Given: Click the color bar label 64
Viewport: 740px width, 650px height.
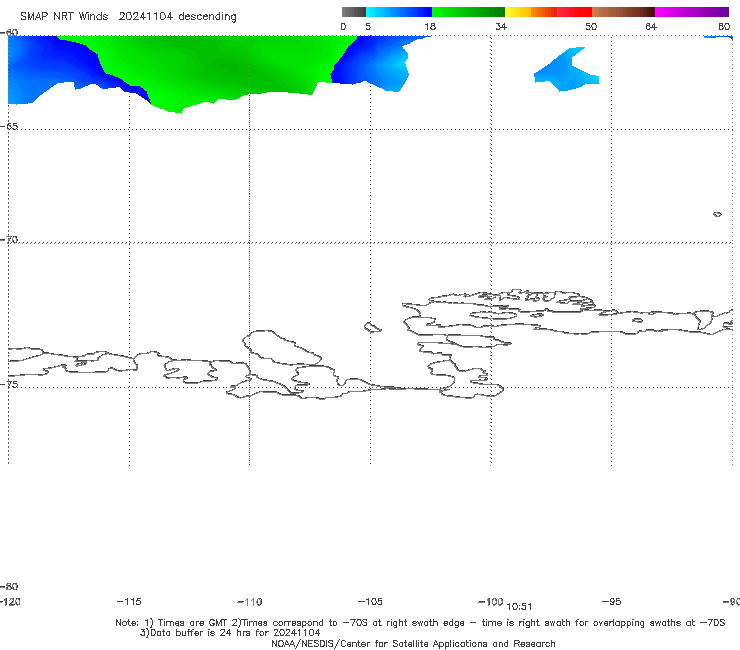Looking at the screenshot, I should [x=651, y=26].
